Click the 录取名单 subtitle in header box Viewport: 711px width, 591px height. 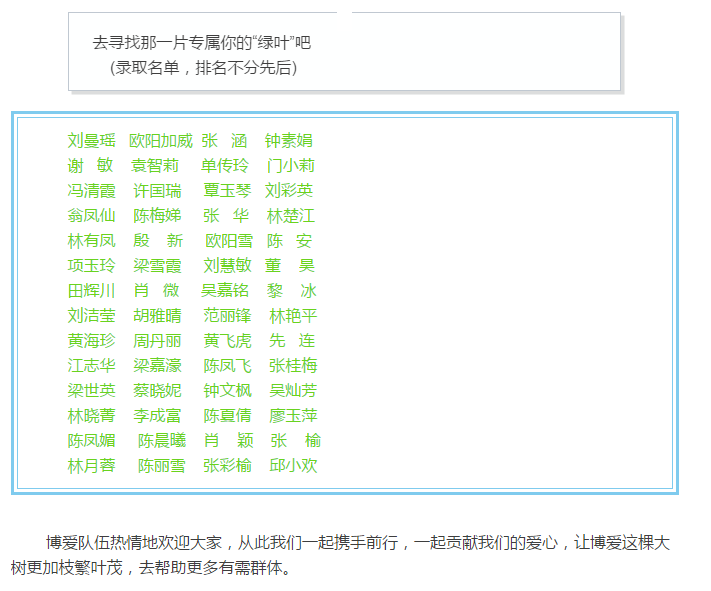pos(203,68)
